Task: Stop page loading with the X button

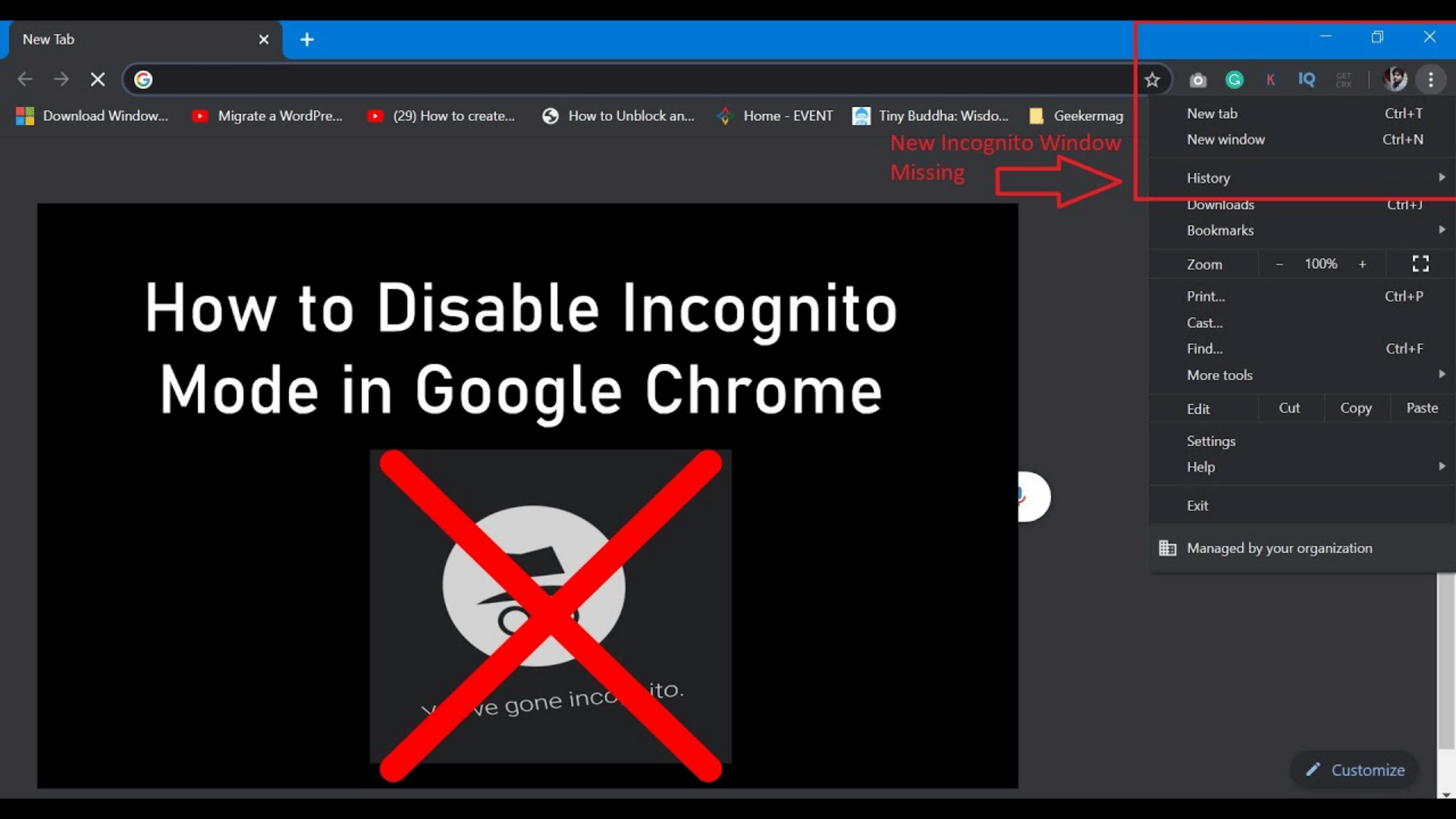Action: pos(98,79)
